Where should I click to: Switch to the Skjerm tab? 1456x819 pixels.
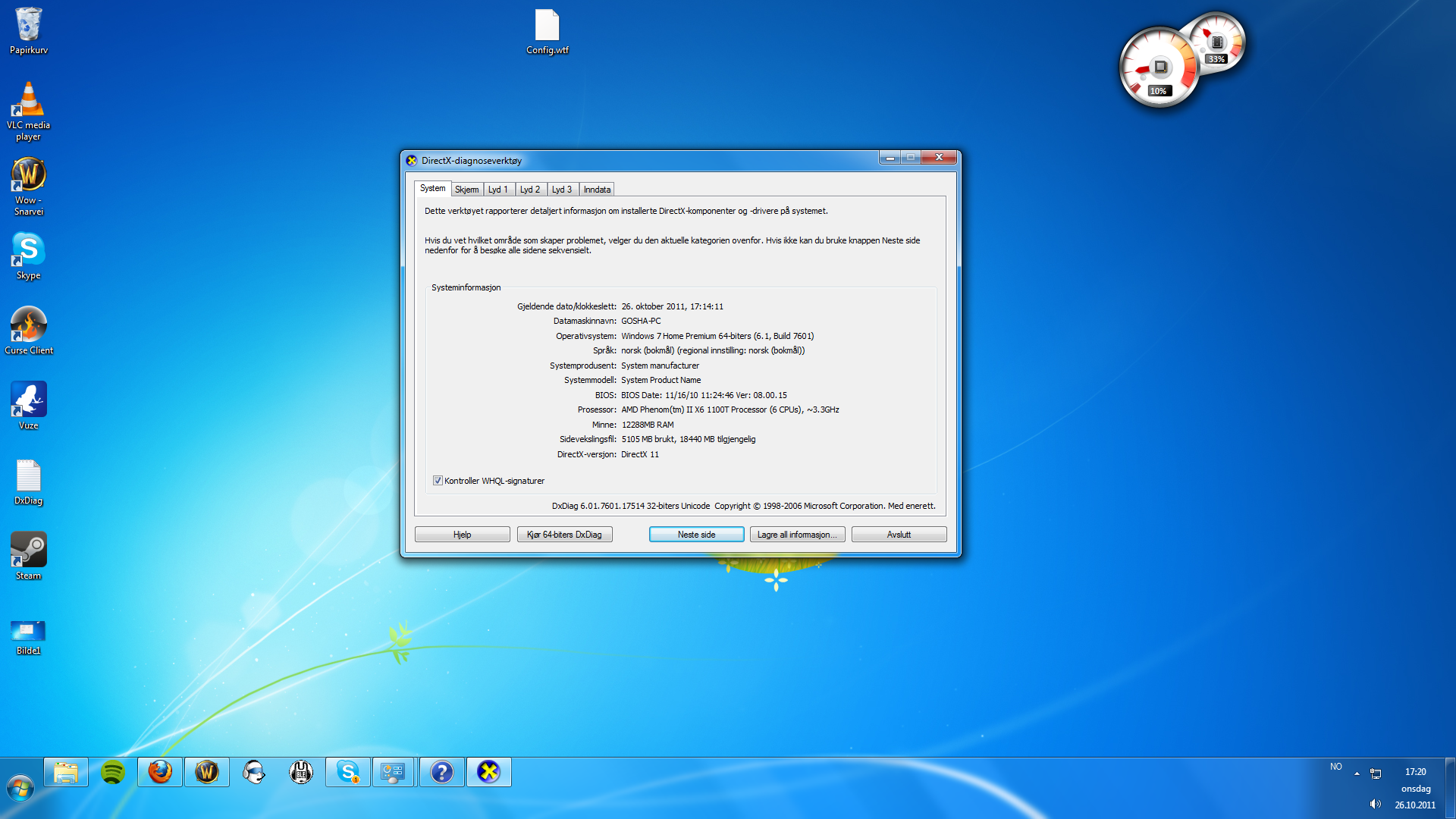[x=466, y=190]
